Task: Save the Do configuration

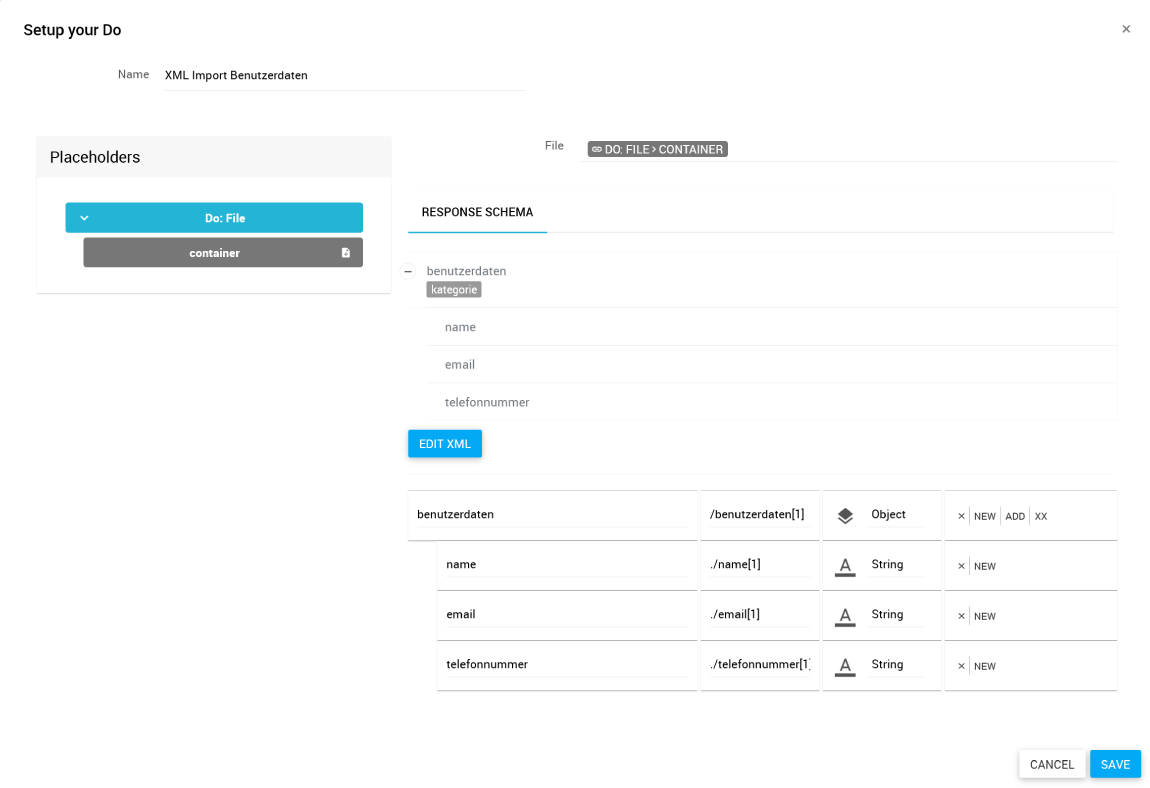Action: point(1115,764)
